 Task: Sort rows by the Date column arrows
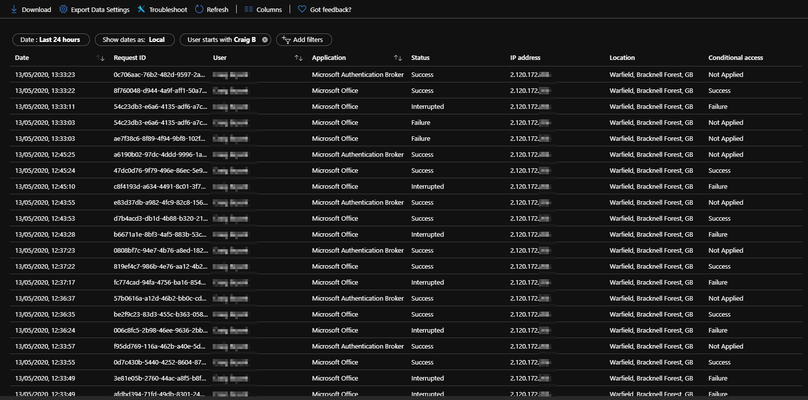(100, 58)
